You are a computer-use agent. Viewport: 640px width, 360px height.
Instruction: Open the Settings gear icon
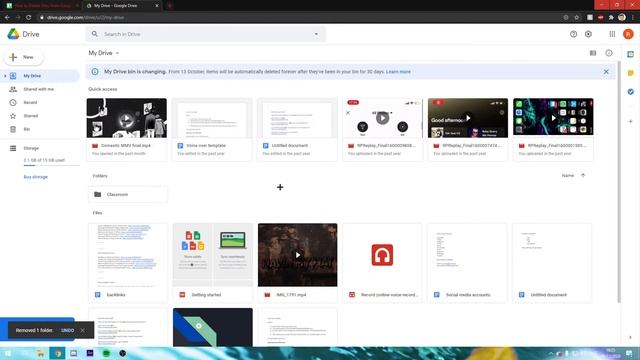click(588, 34)
